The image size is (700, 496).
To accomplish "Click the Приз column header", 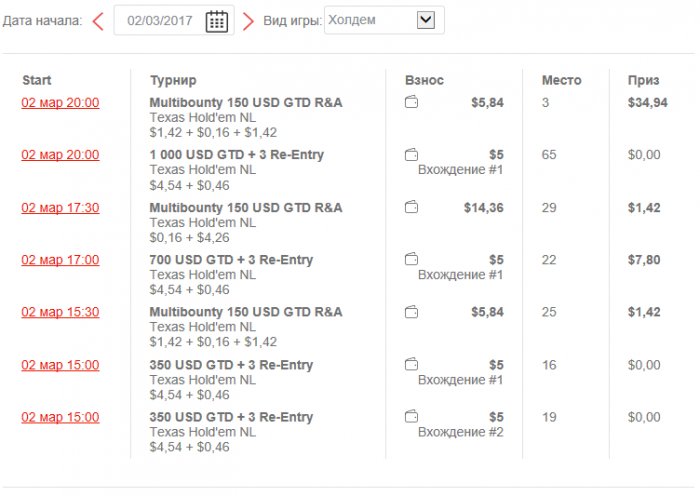I will point(643,80).
